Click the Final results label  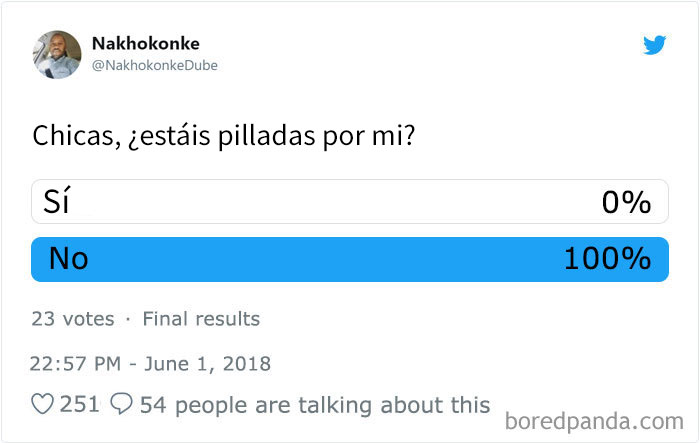click(201, 319)
